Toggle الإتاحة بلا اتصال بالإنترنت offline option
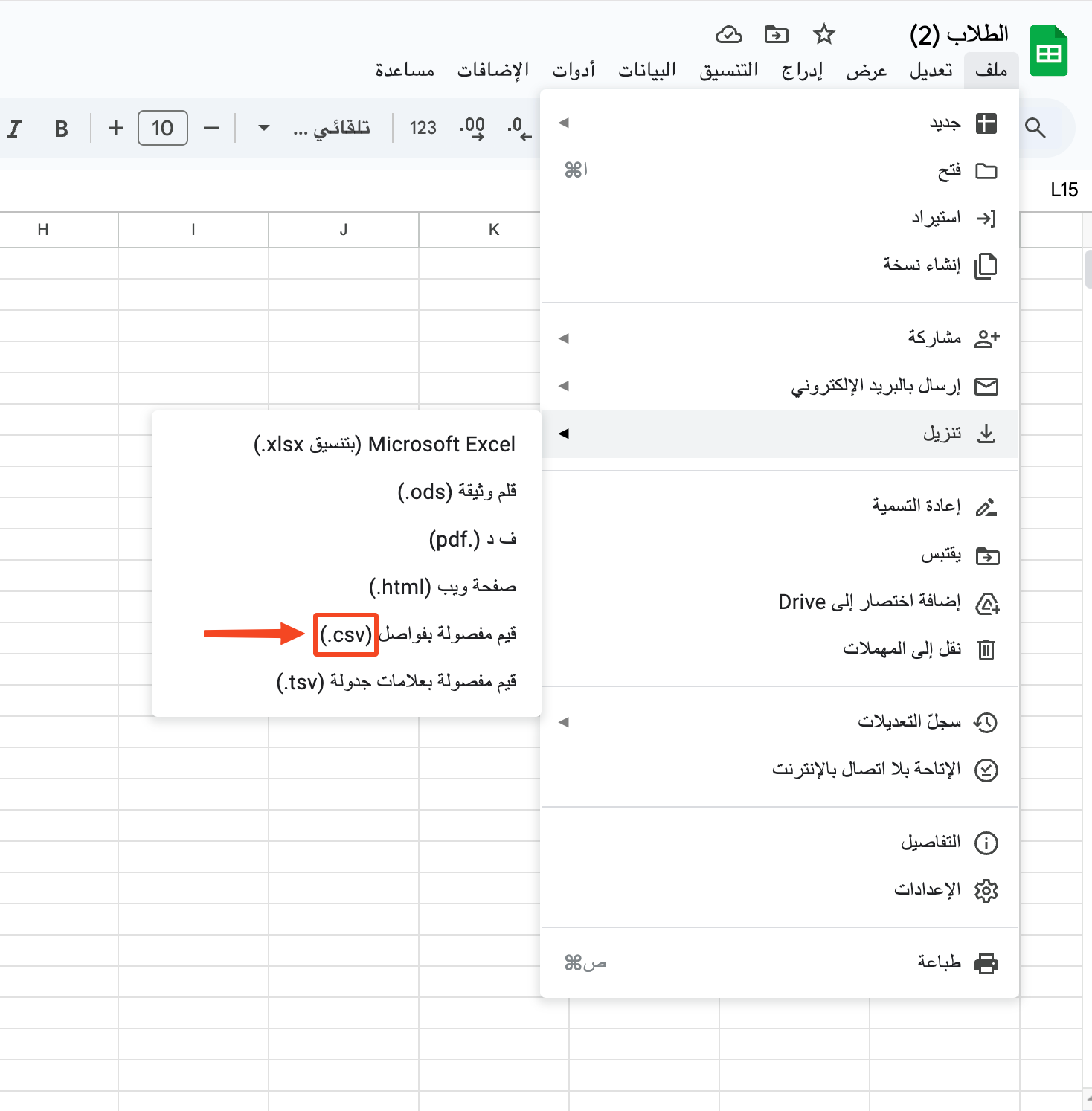Viewport: 1092px width, 1111px height. pos(780,769)
